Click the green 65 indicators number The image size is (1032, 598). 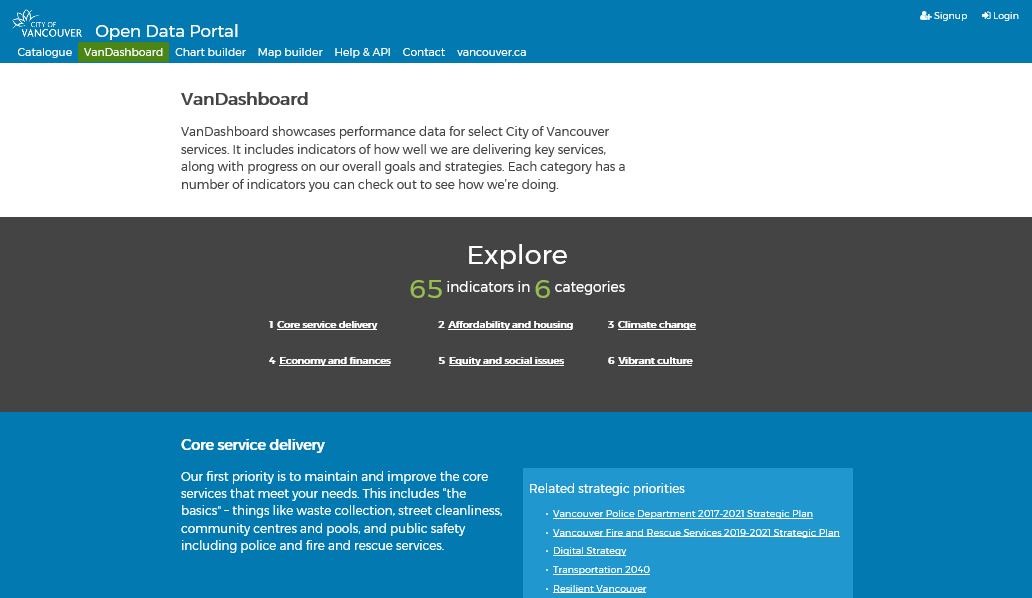click(425, 289)
